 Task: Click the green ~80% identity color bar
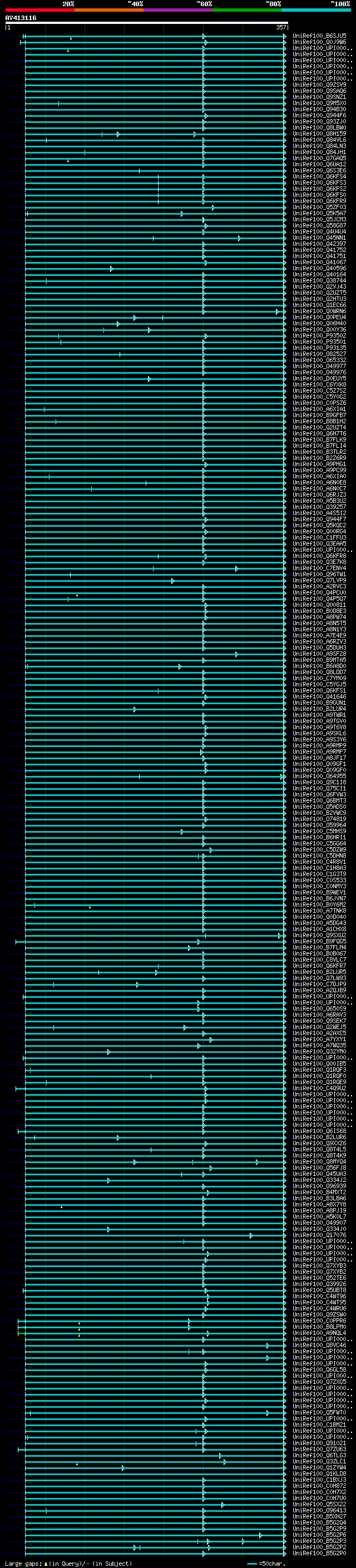coord(247,10)
